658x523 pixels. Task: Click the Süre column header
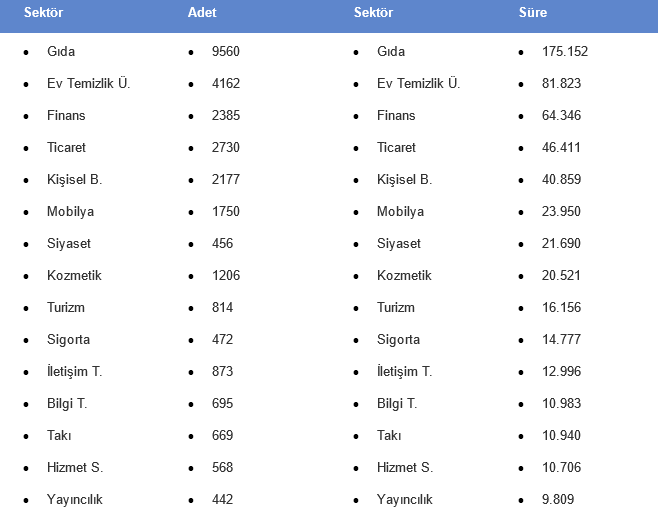tap(533, 12)
